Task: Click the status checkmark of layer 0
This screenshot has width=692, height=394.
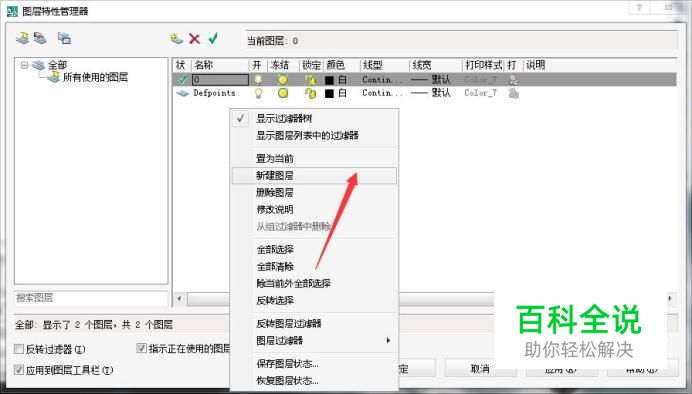Action: pos(182,80)
